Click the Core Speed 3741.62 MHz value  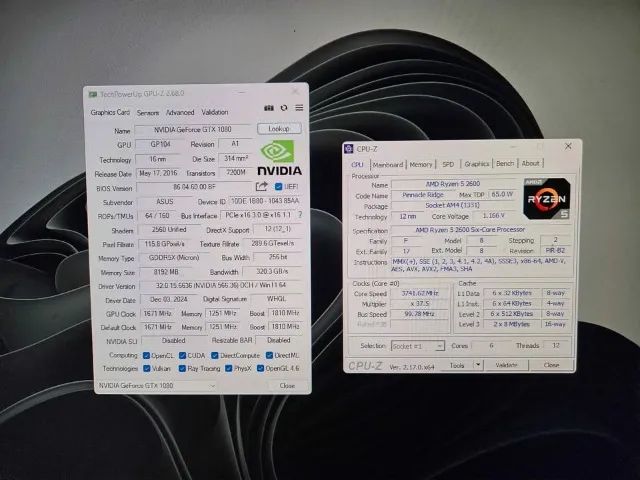420,293
